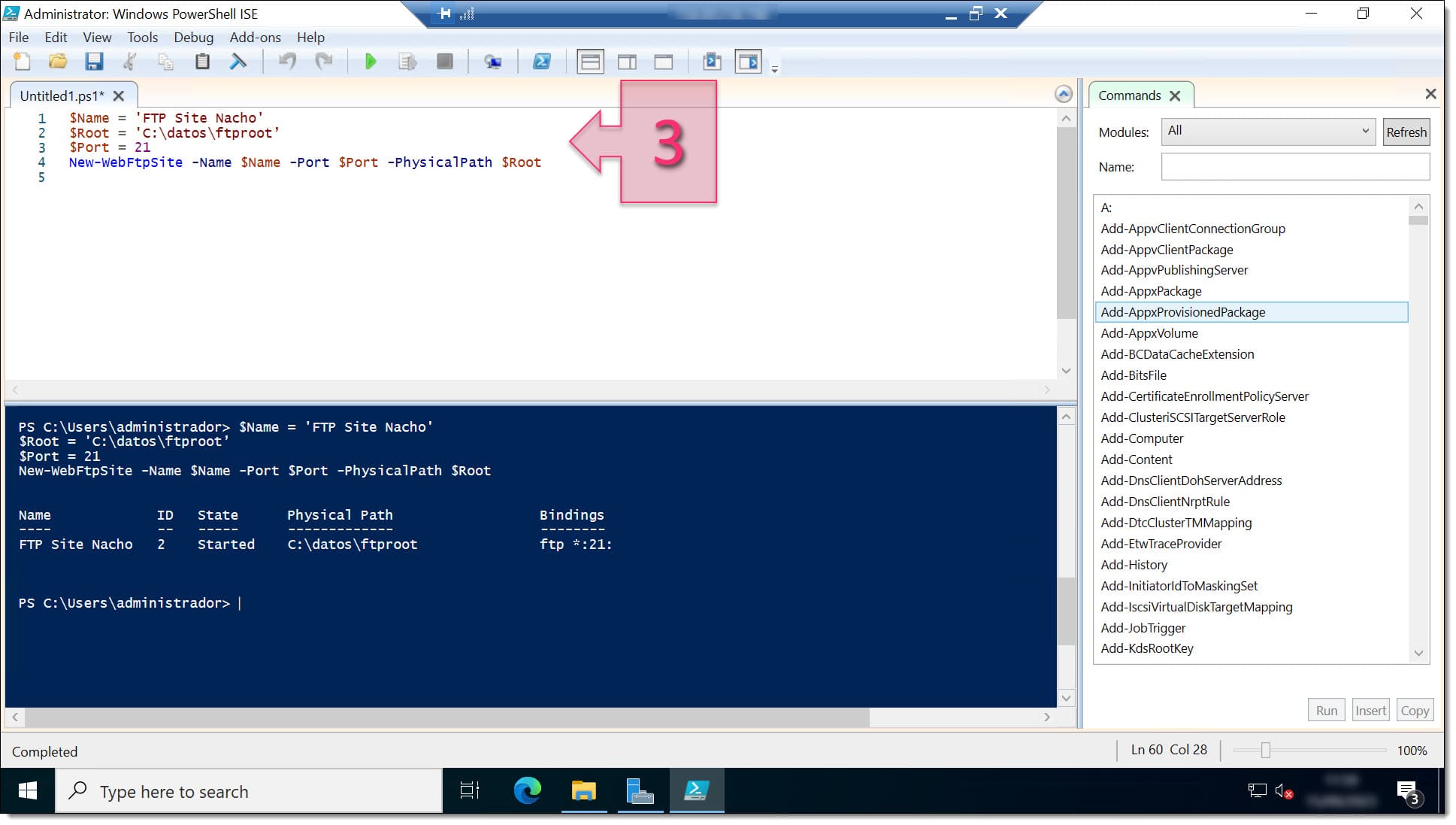The width and height of the screenshot is (1456, 825).
Task: Open the View menu
Action: 97,37
